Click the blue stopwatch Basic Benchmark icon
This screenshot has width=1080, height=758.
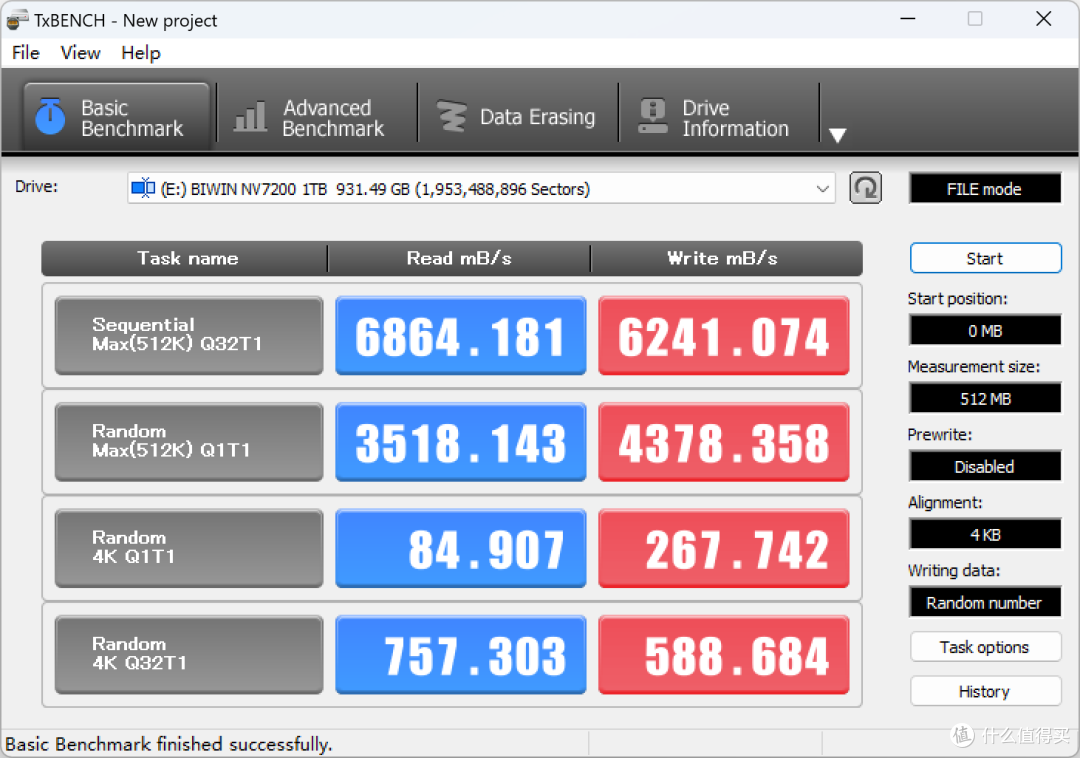pyautogui.click(x=50, y=116)
